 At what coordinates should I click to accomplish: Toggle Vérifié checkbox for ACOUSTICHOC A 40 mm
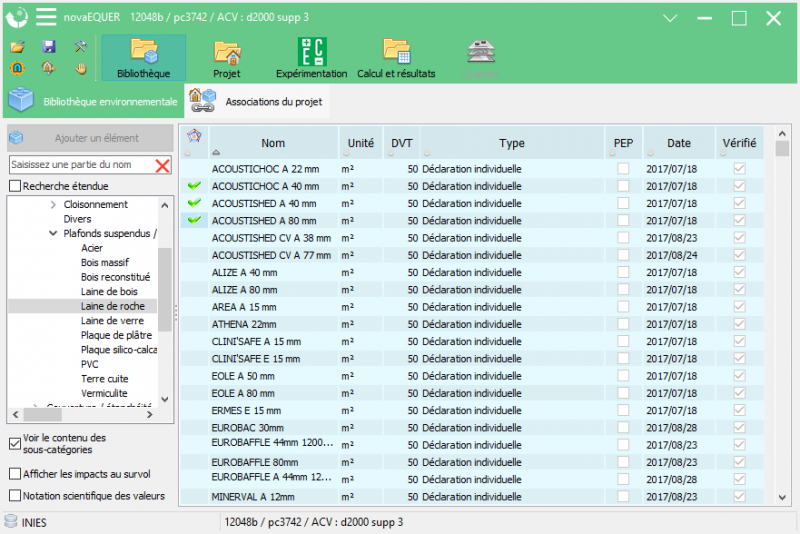739,186
